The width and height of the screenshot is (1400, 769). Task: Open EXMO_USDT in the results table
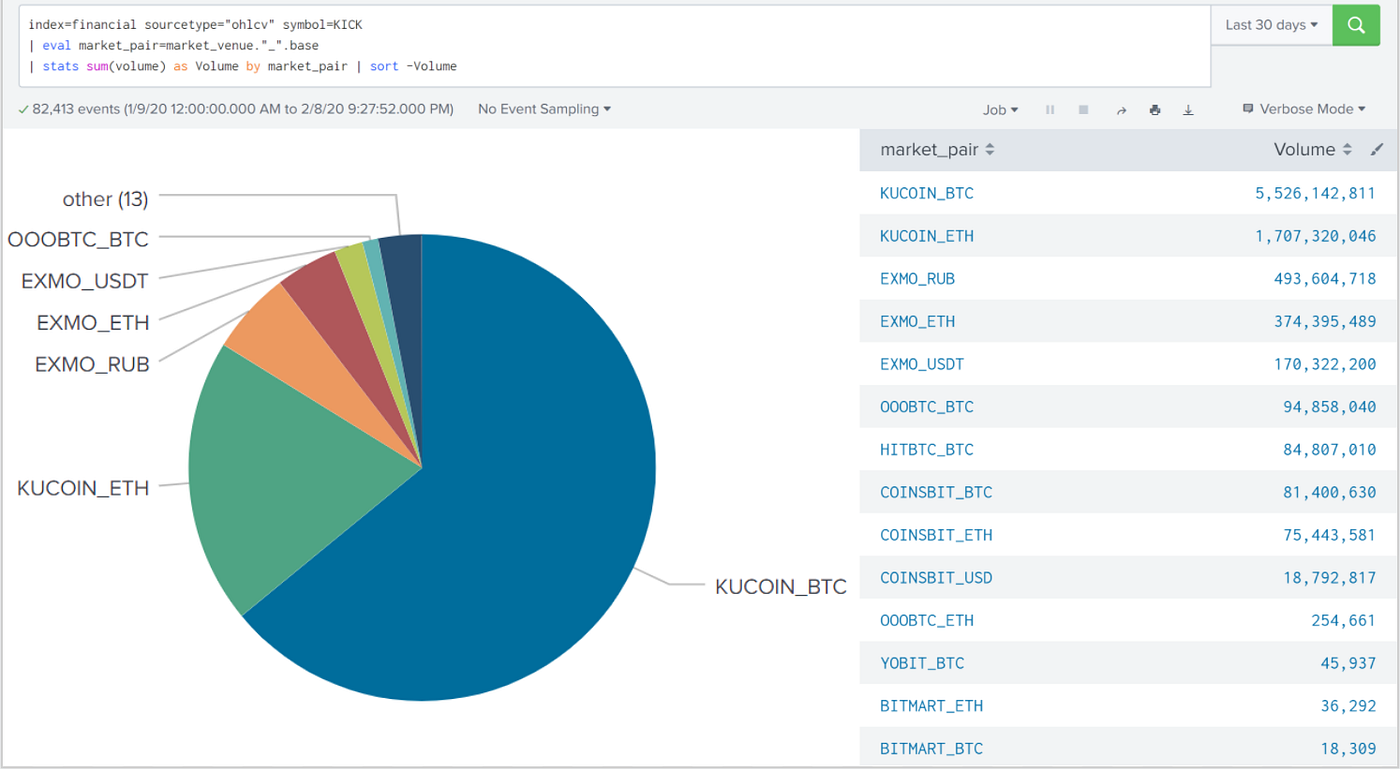point(922,364)
